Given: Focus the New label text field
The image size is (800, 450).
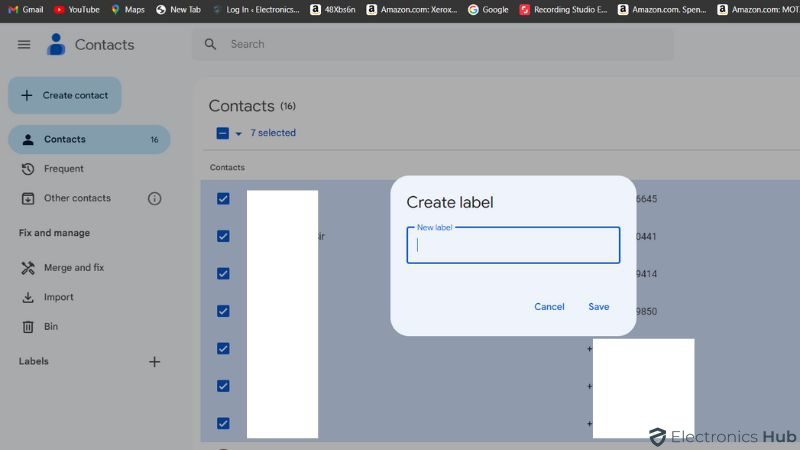Looking at the screenshot, I should [x=513, y=246].
